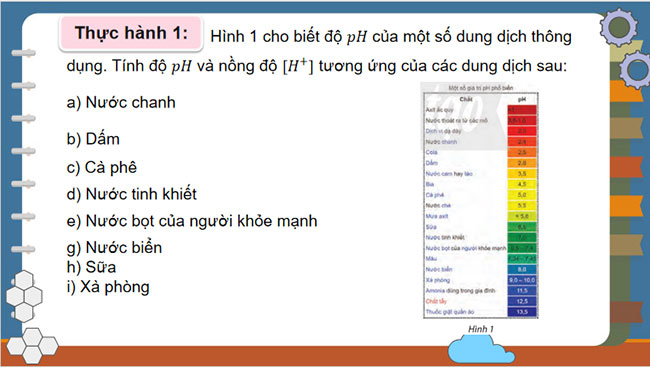Viewport: 650px width, 367px height.
Task: Click 'Thuốc giặt quần áo' table row
Action: [x=450, y=311]
